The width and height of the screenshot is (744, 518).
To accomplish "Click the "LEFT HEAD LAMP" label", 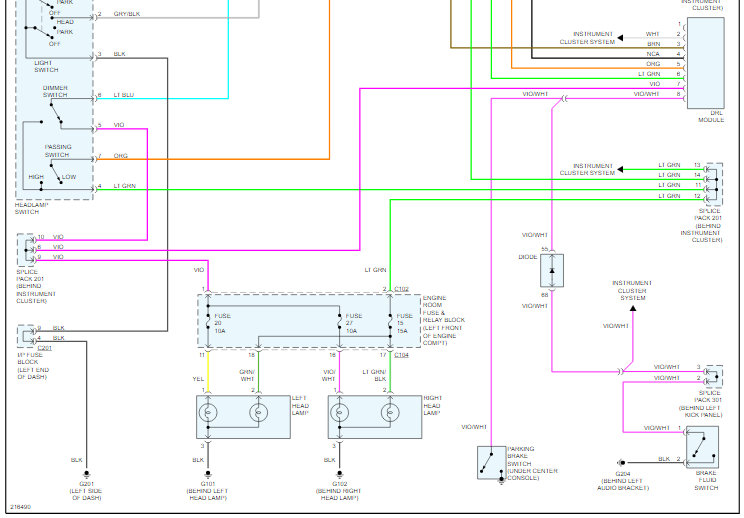I will coord(300,406).
